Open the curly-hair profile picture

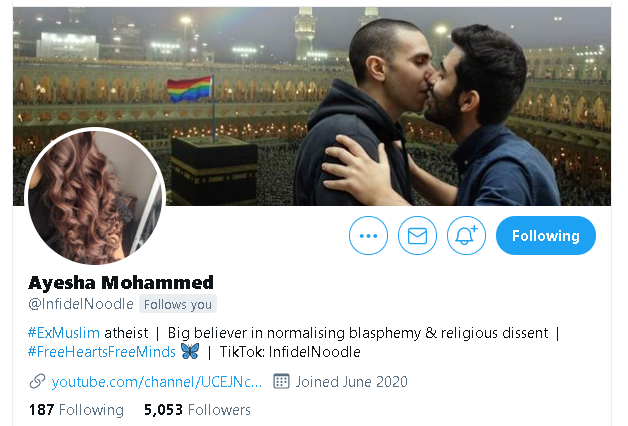point(95,197)
